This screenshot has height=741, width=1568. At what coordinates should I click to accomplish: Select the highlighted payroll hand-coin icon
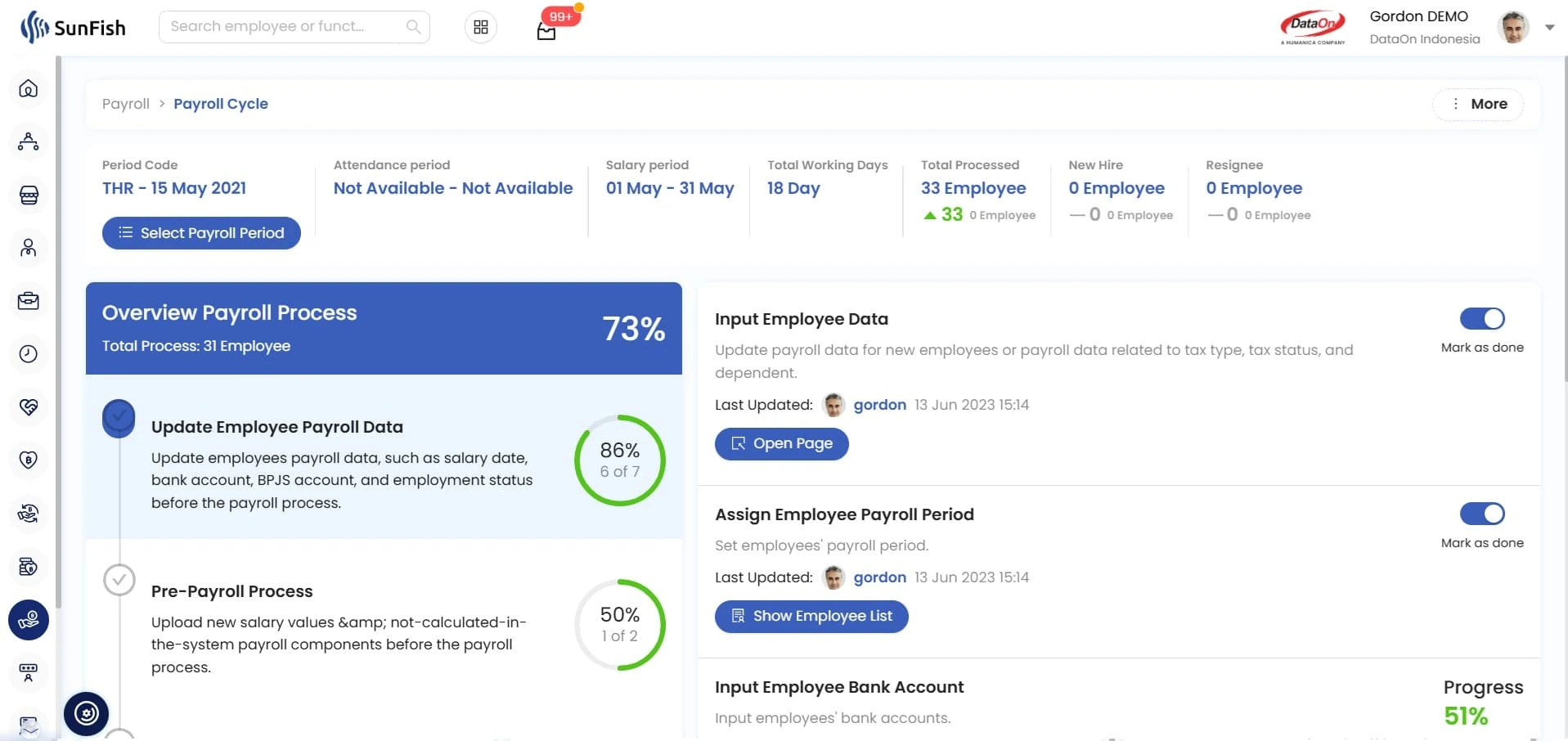[29, 620]
